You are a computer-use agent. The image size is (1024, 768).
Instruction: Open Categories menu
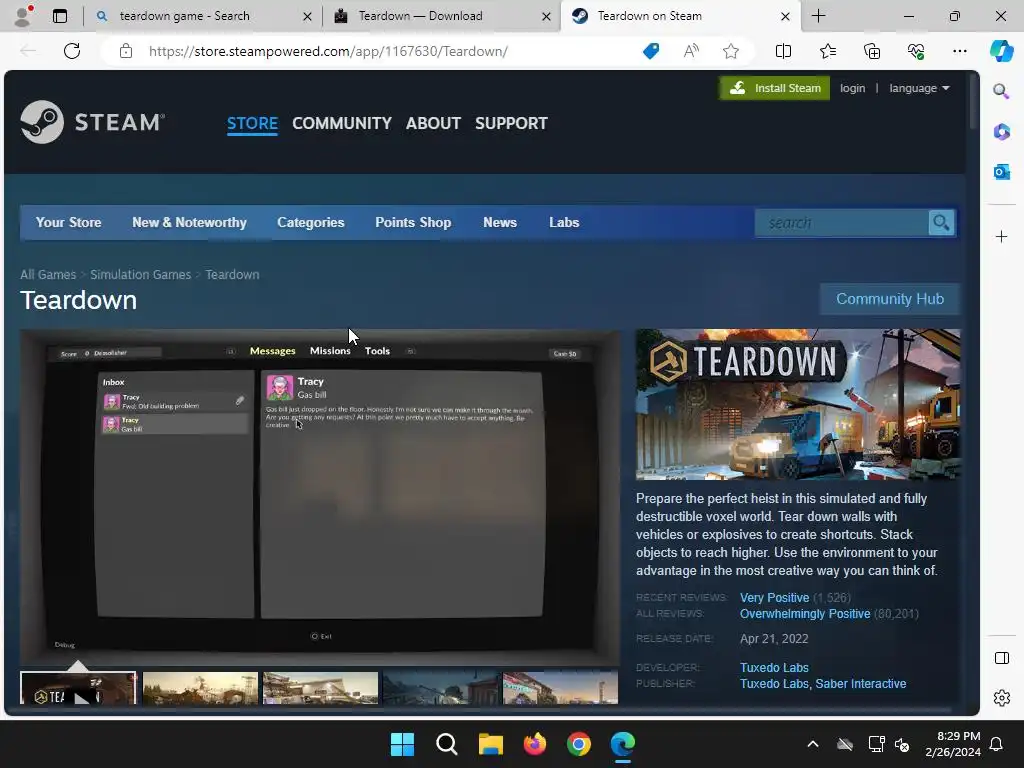coord(311,223)
